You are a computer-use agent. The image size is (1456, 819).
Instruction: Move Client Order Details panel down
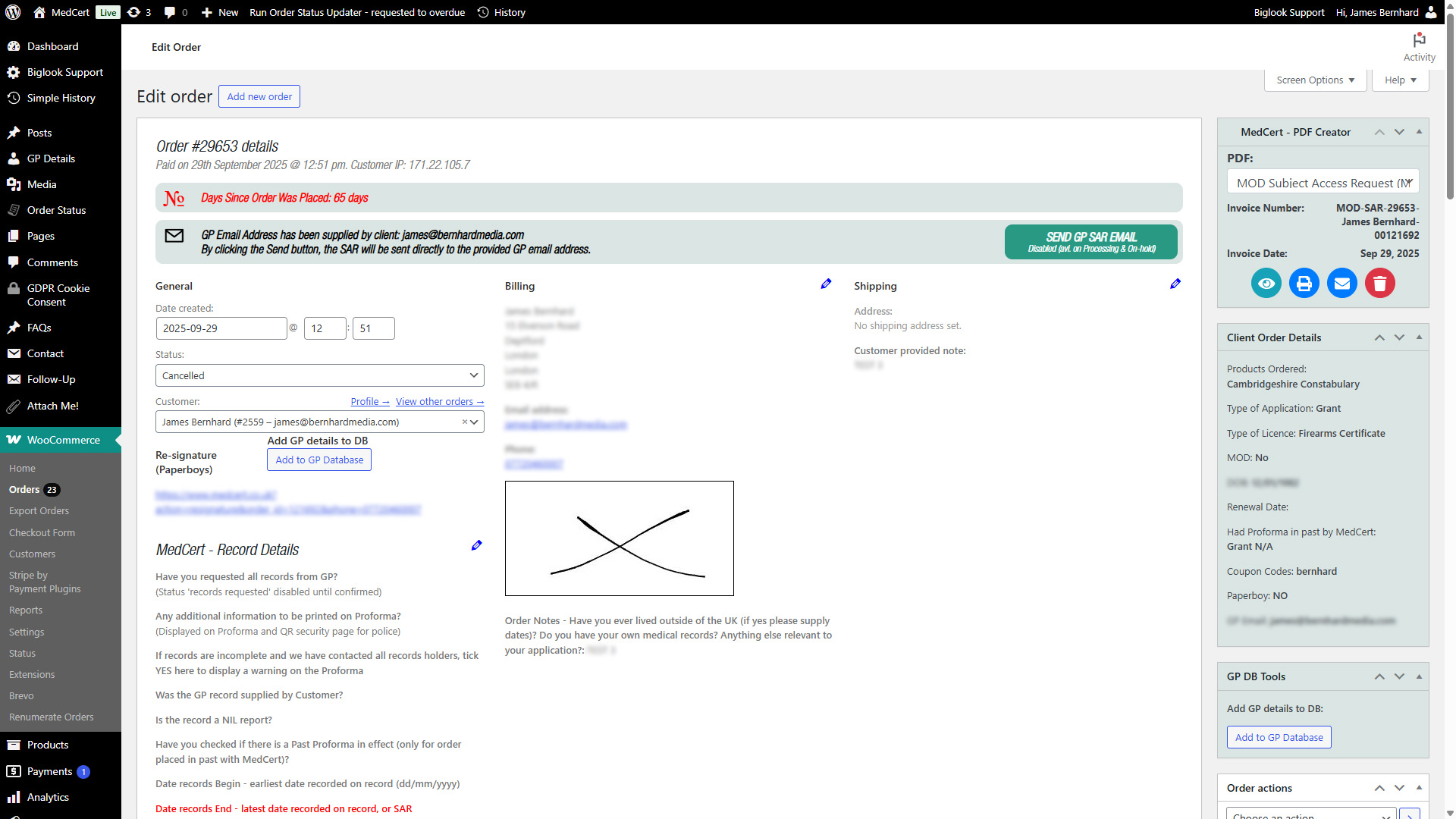1399,337
